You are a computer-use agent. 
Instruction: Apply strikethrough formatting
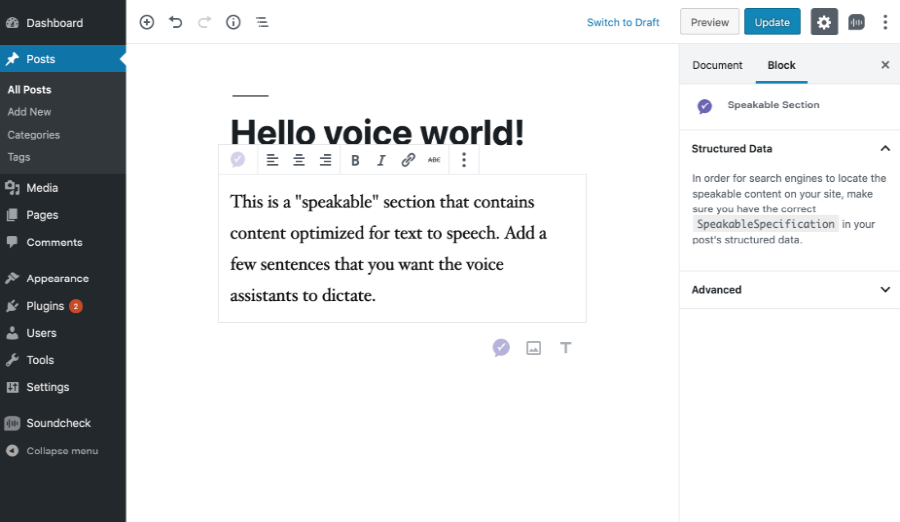coord(434,160)
